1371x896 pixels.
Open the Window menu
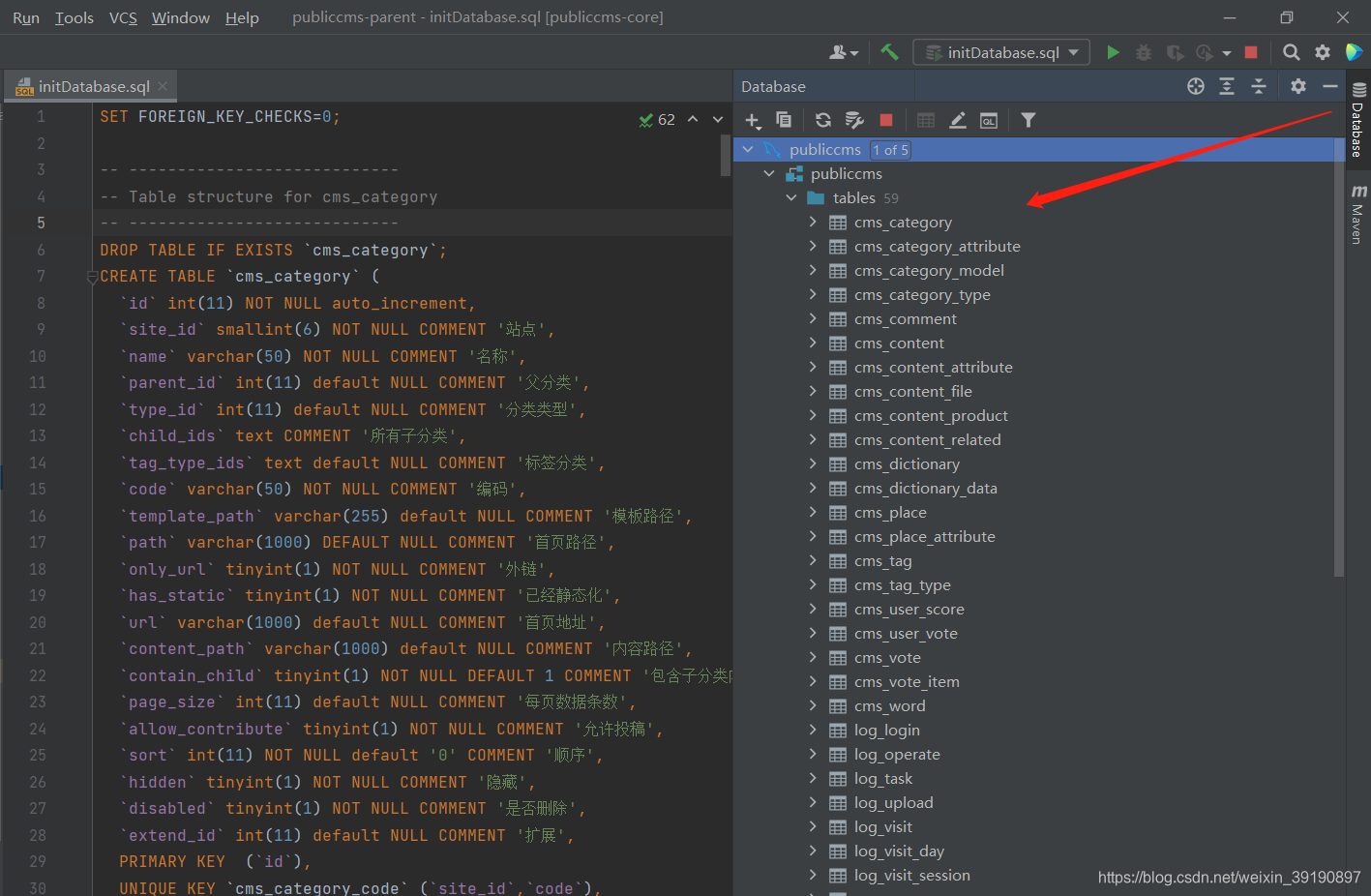[181, 17]
